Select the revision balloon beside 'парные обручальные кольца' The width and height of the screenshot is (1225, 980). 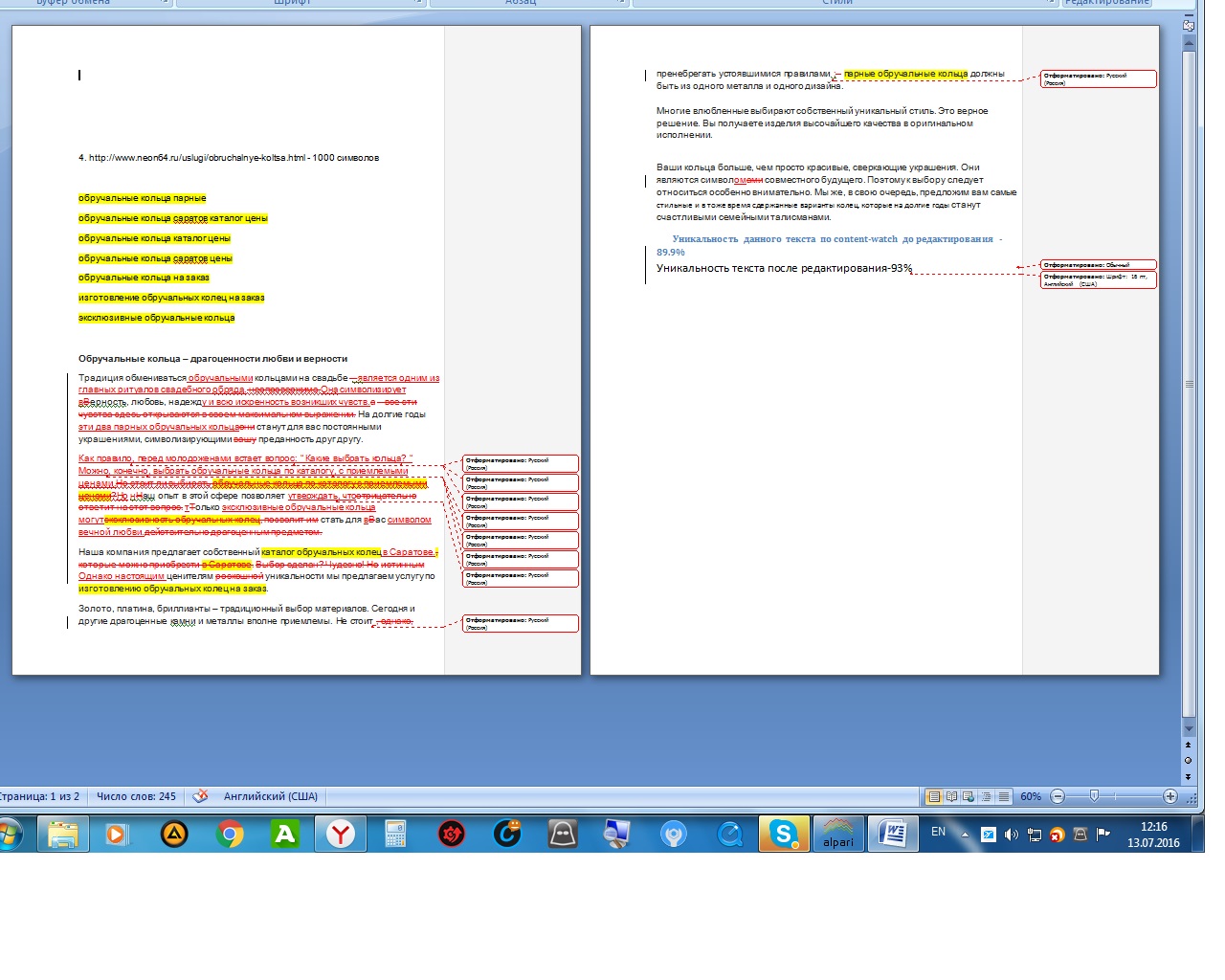pyautogui.click(x=1099, y=78)
